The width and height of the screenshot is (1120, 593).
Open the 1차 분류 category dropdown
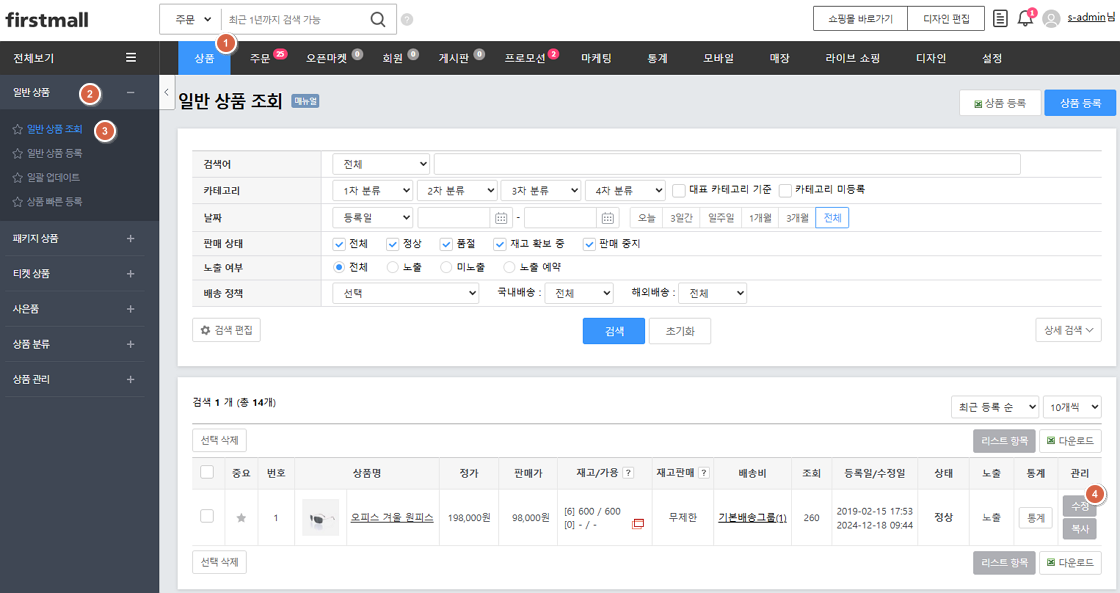[372, 190]
